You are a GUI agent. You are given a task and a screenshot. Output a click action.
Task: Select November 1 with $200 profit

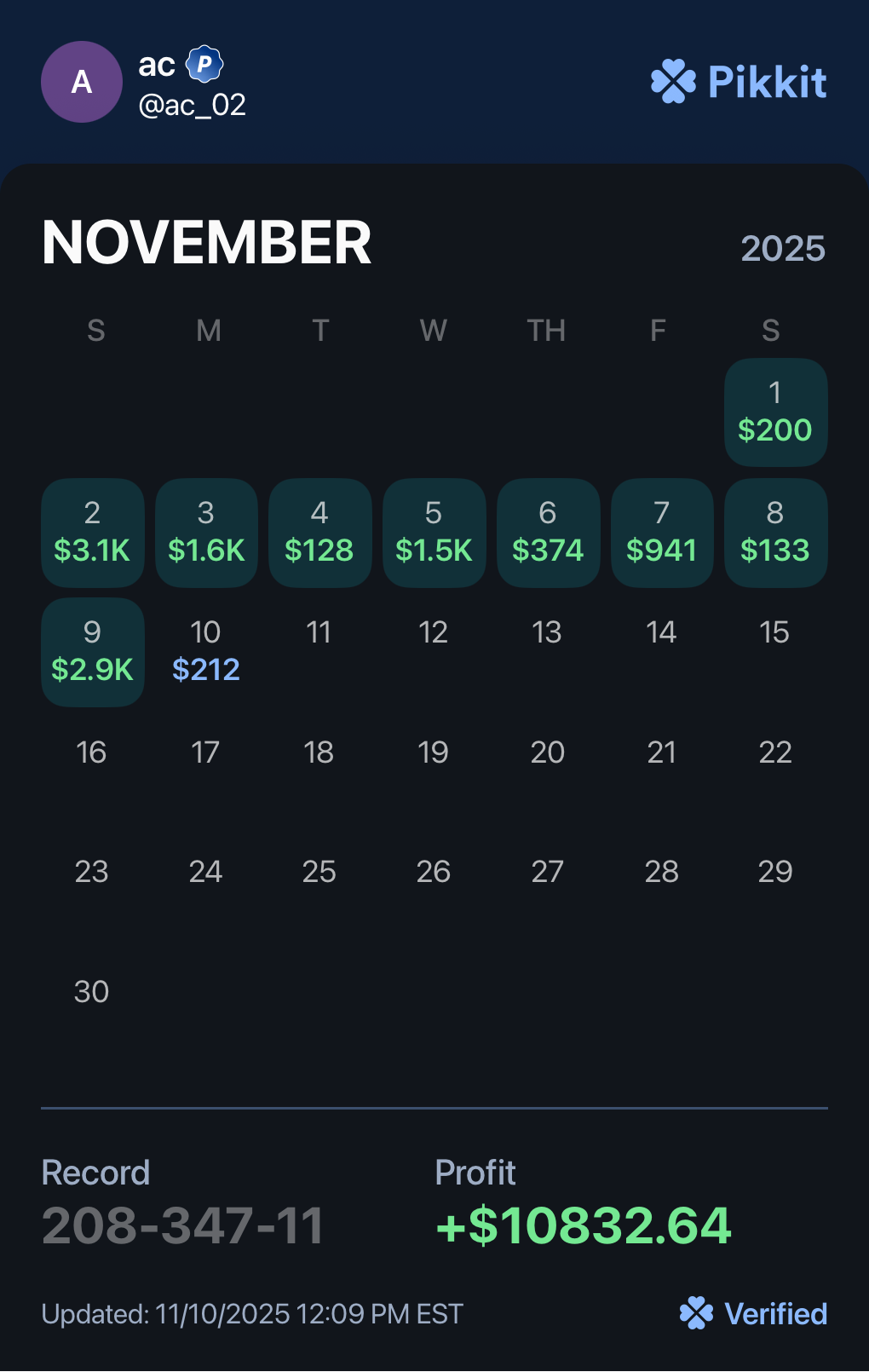775,412
